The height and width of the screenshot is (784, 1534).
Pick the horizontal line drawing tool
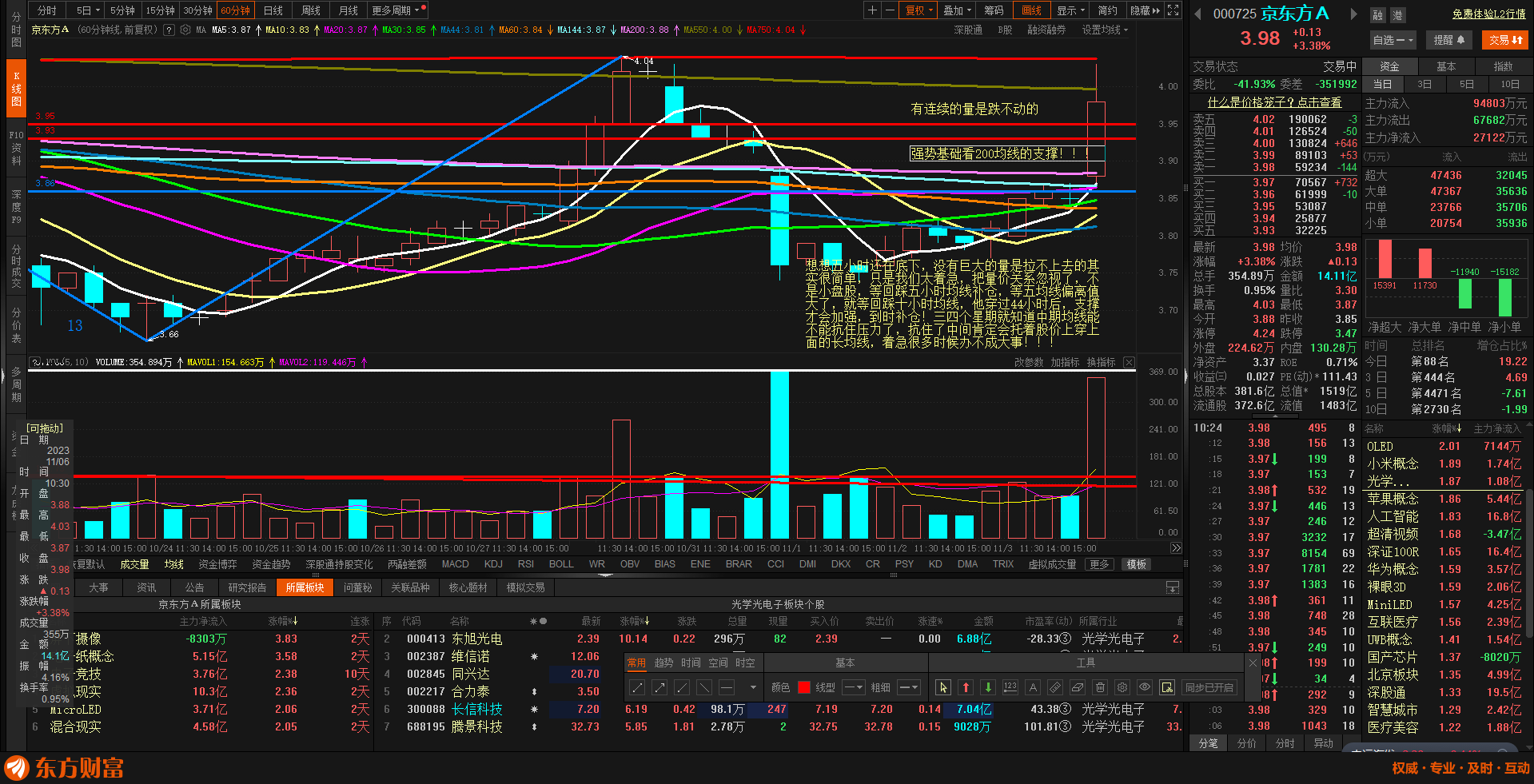727,687
